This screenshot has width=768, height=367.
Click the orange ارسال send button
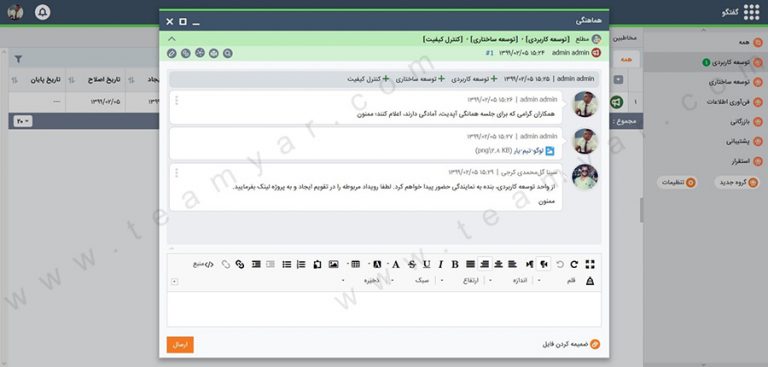180,344
